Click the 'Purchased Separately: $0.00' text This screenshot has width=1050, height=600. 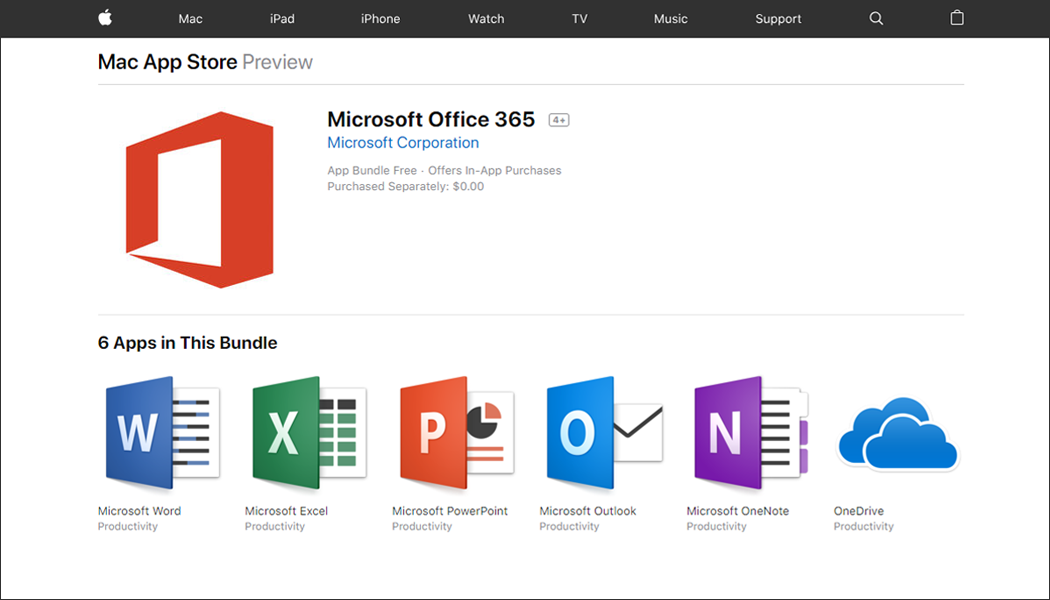[405, 187]
